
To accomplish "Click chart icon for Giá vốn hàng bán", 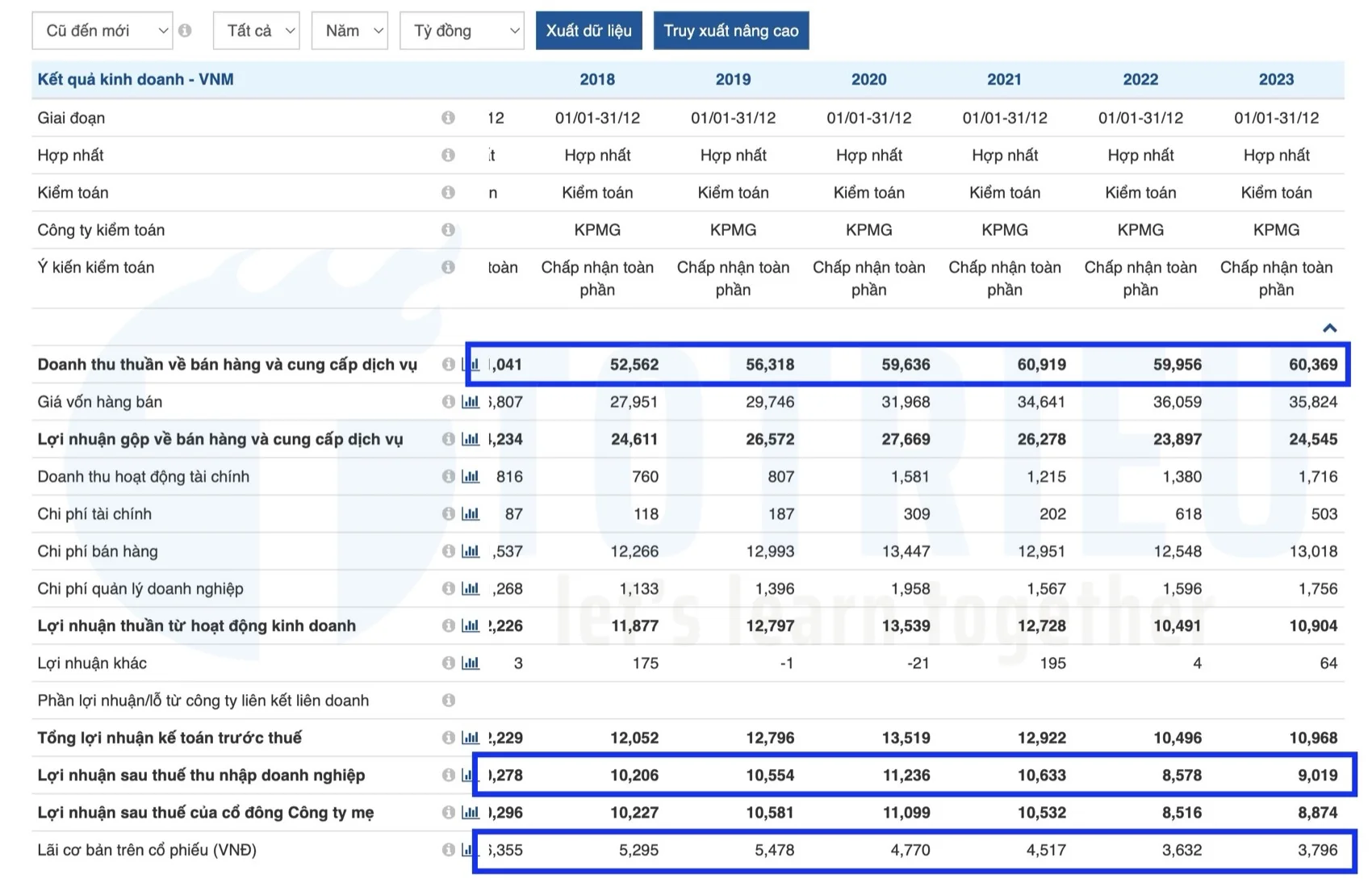I will coord(471,402).
